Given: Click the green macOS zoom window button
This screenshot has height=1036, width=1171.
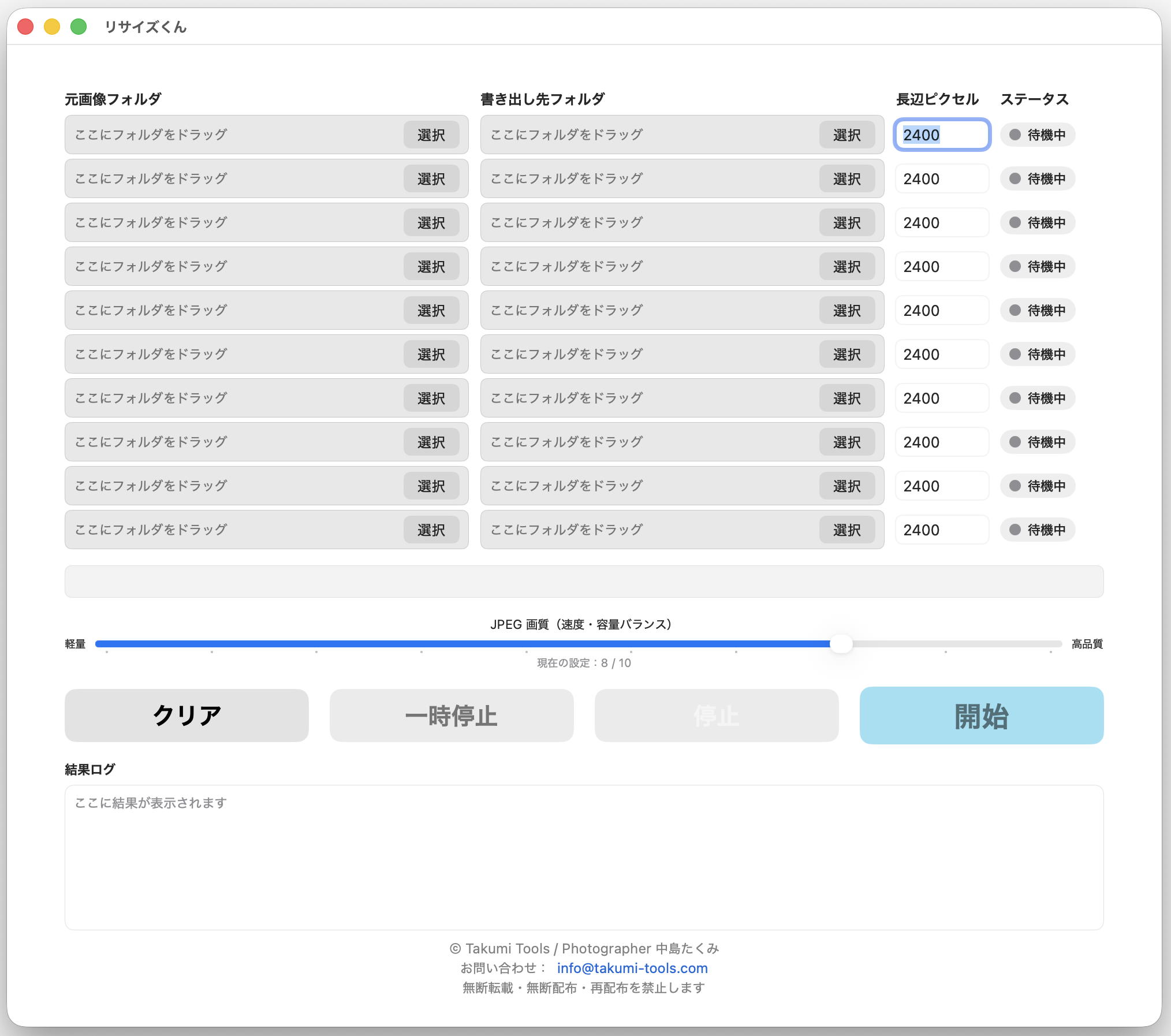Looking at the screenshot, I should pos(79,27).
